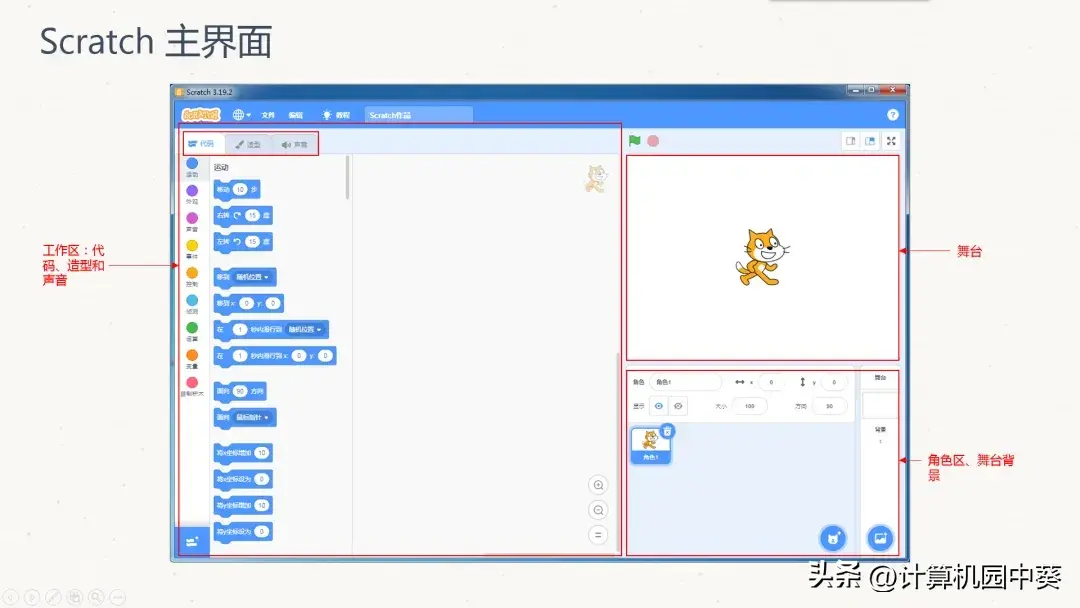Select the light blue Sensing category circle
Image resolution: width=1080 pixels, height=608 pixels.
coord(192,300)
